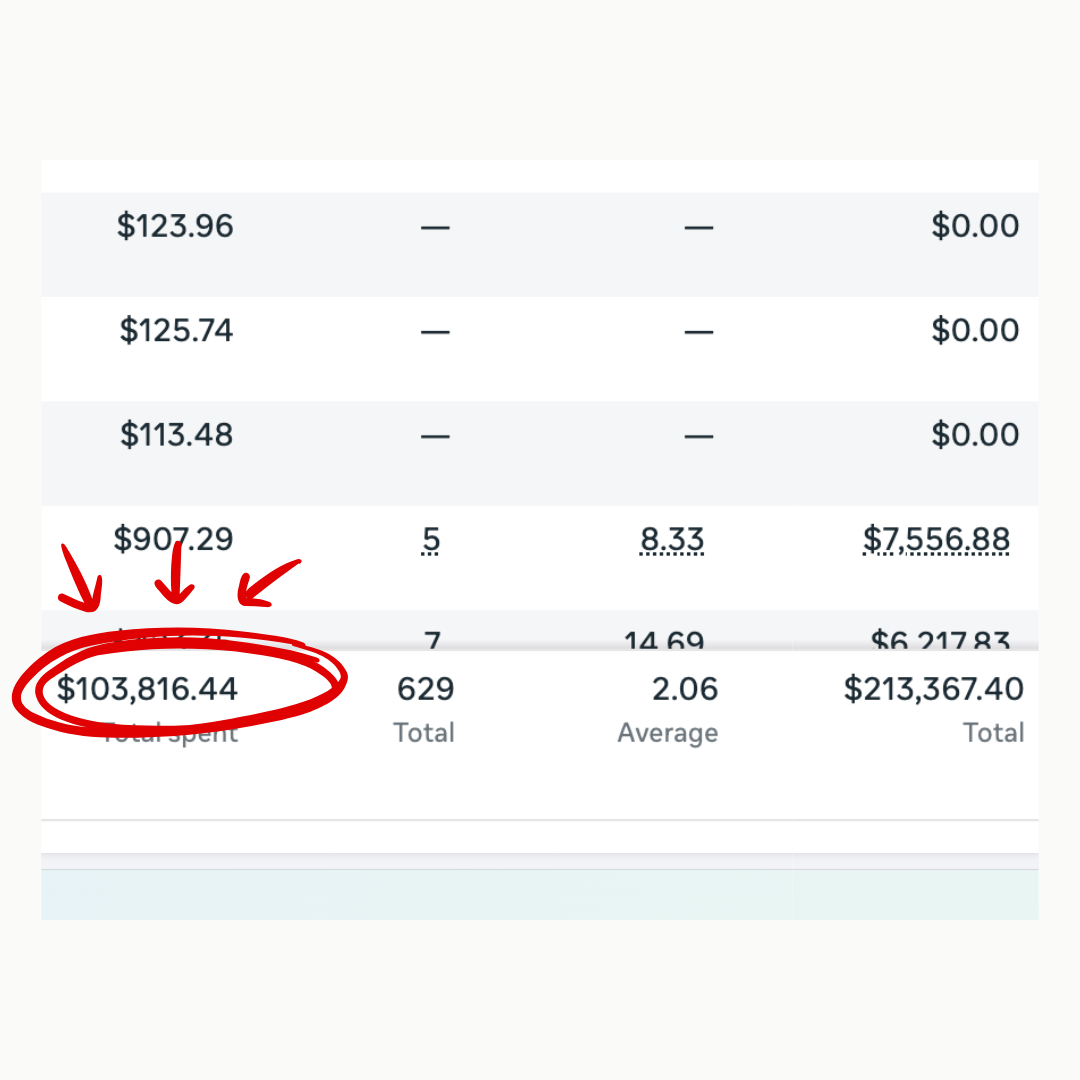Open the underlined 8.33 value link
The width and height of the screenshot is (1080, 1080).
(x=672, y=541)
